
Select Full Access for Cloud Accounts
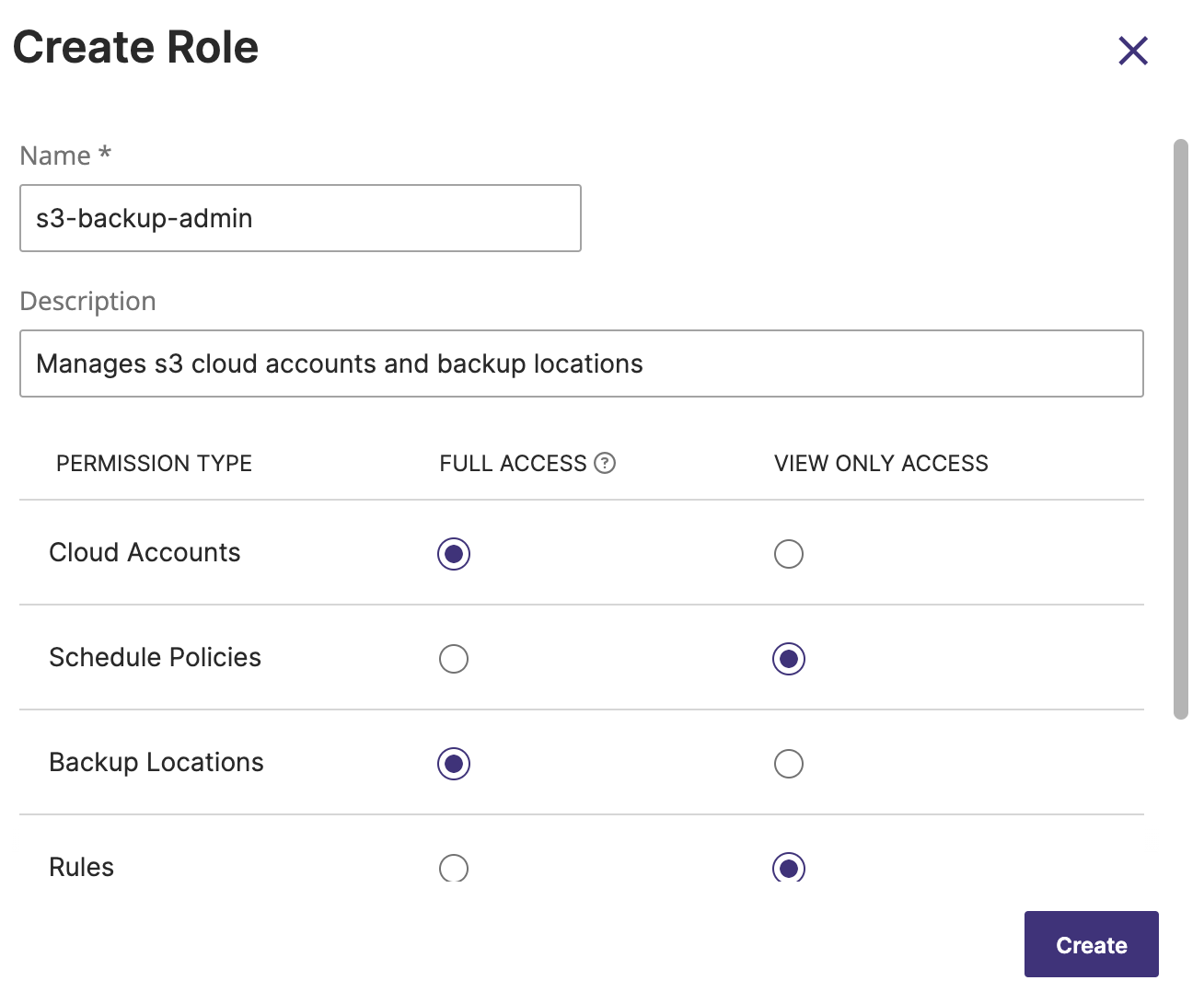[454, 554]
